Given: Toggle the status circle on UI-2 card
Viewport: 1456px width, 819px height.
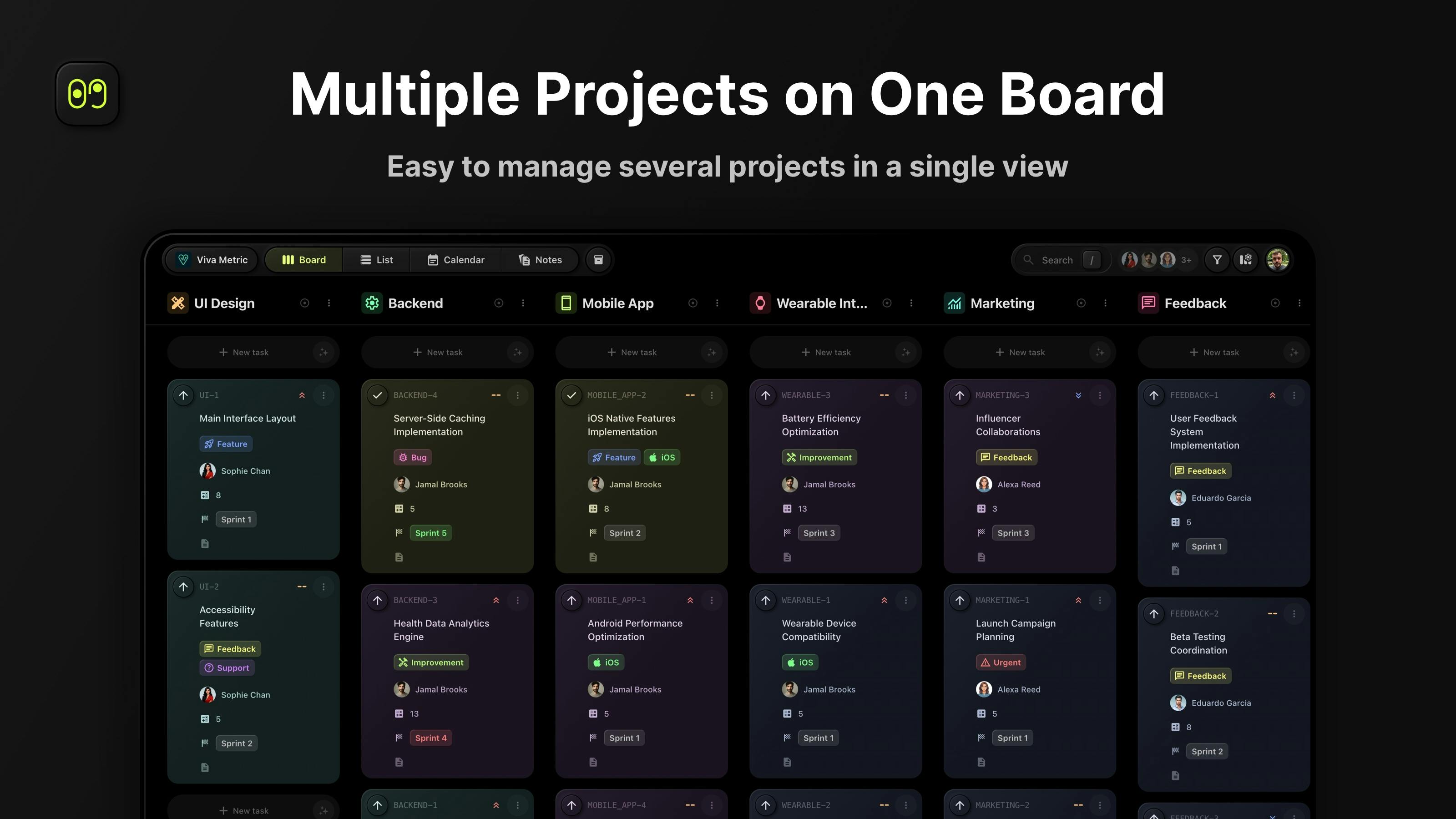Looking at the screenshot, I should (x=183, y=587).
